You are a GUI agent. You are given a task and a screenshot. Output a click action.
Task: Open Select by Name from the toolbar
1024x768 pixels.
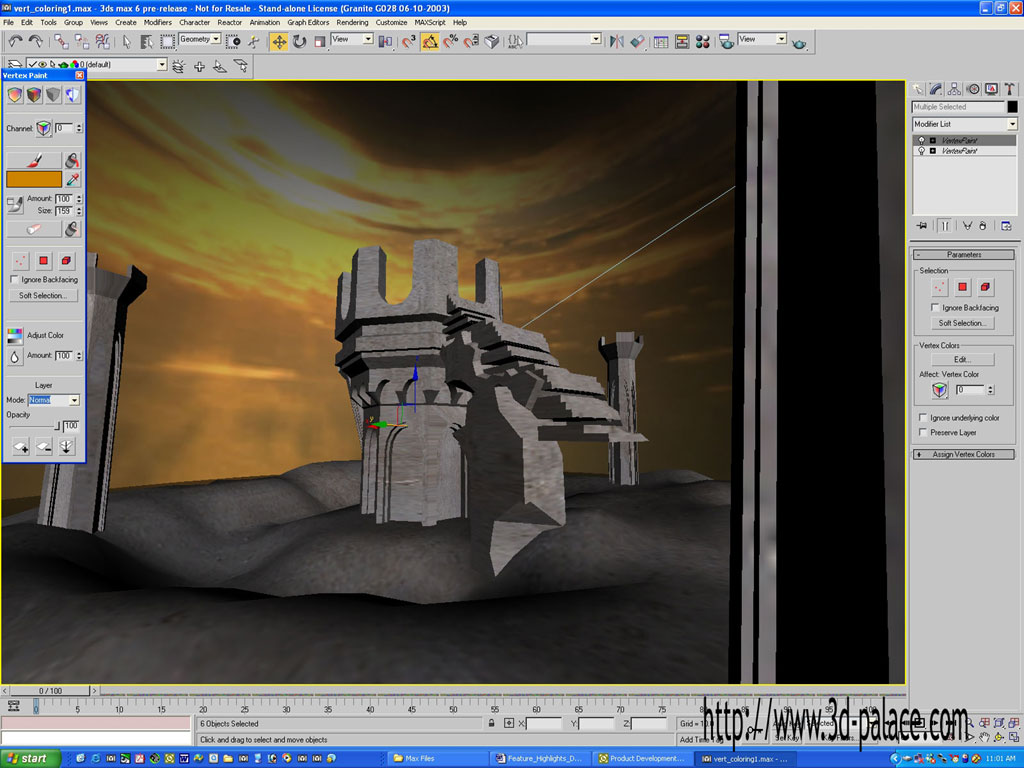click(x=147, y=42)
